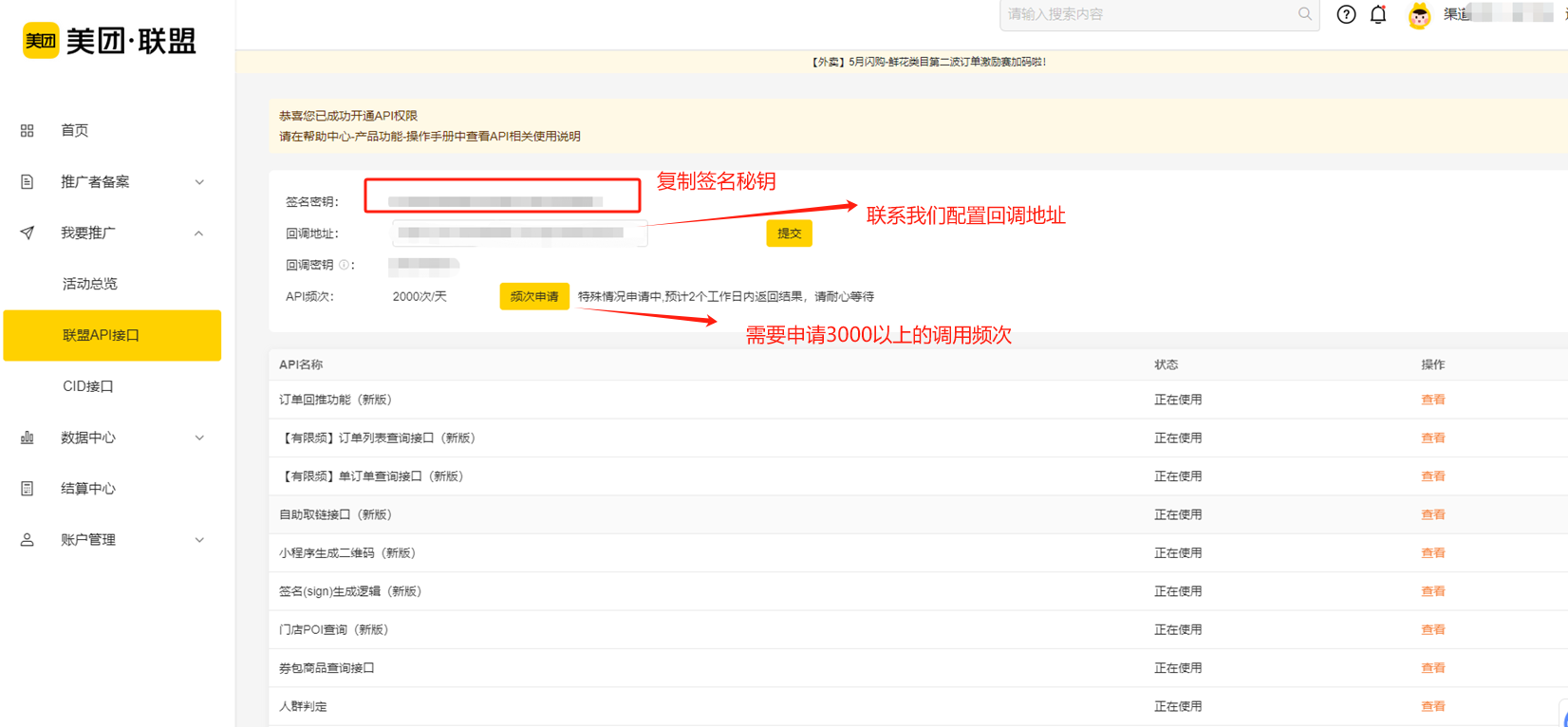Click 查看 for 自助取链接口（新版）

click(1432, 514)
